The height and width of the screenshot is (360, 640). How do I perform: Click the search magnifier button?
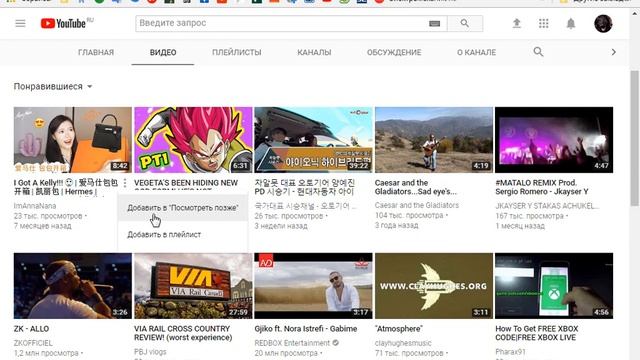click(465, 23)
